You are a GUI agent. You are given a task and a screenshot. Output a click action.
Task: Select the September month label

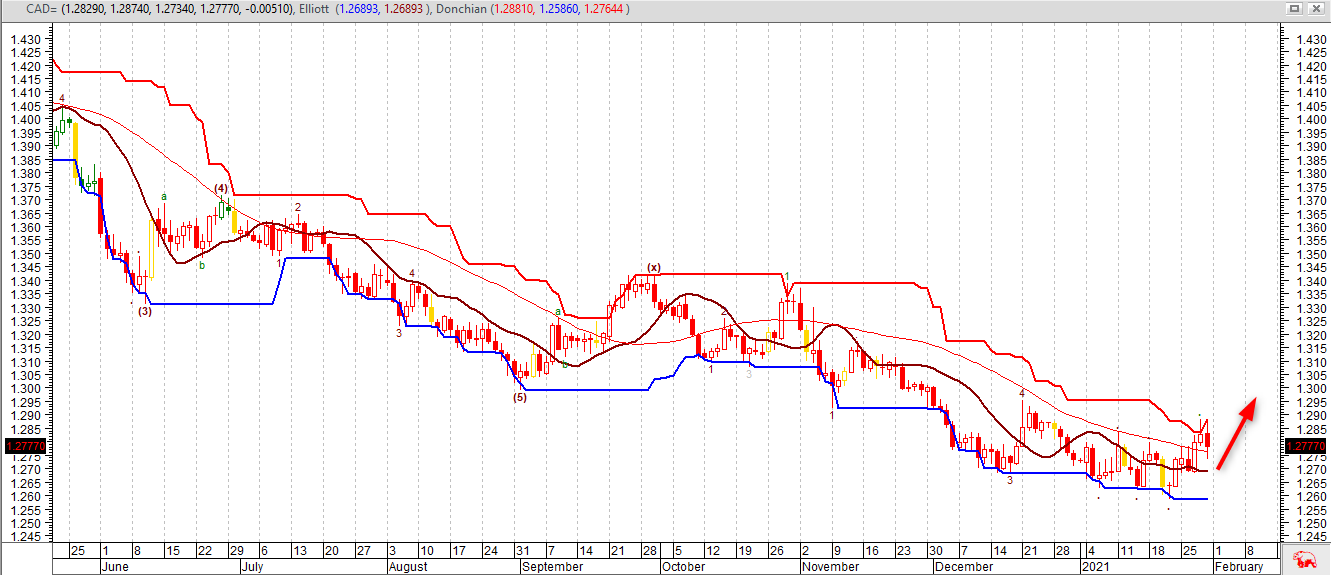[552, 566]
